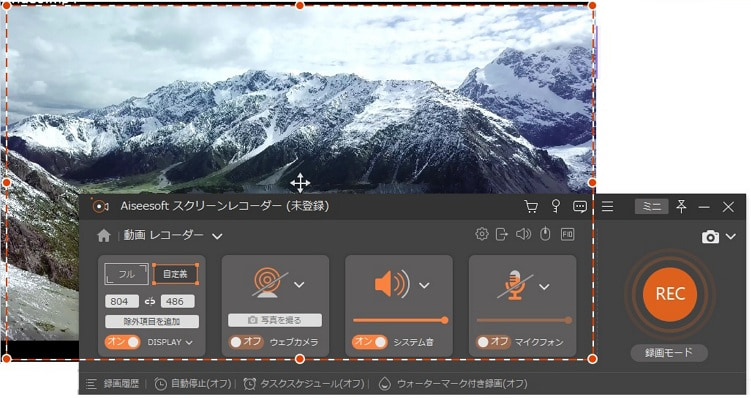Image resolution: width=751 pixels, height=398 pixels.
Task: Click the key register icon
Action: click(556, 206)
